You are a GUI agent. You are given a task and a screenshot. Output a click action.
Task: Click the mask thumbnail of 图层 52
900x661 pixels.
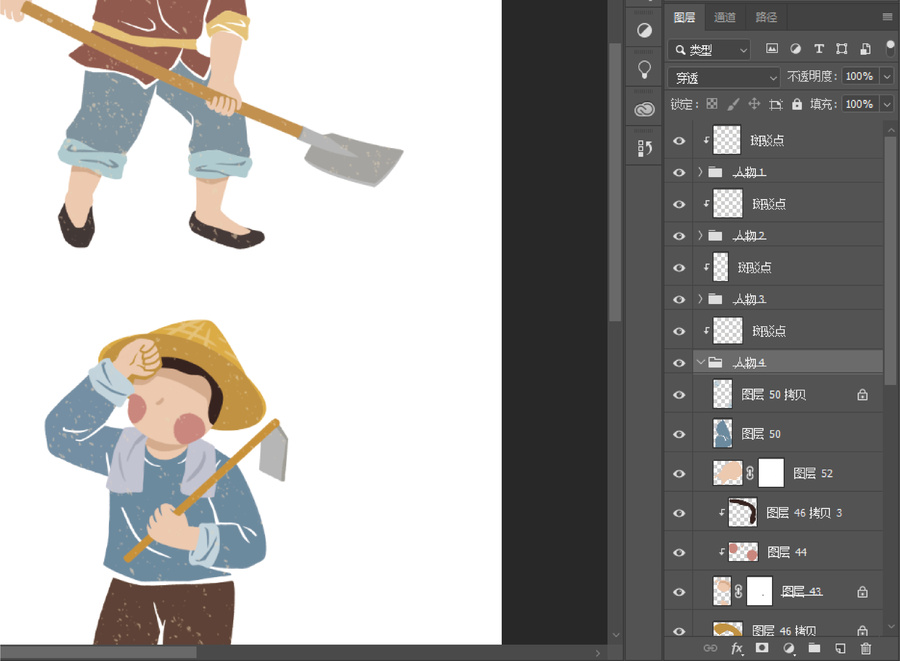(771, 473)
